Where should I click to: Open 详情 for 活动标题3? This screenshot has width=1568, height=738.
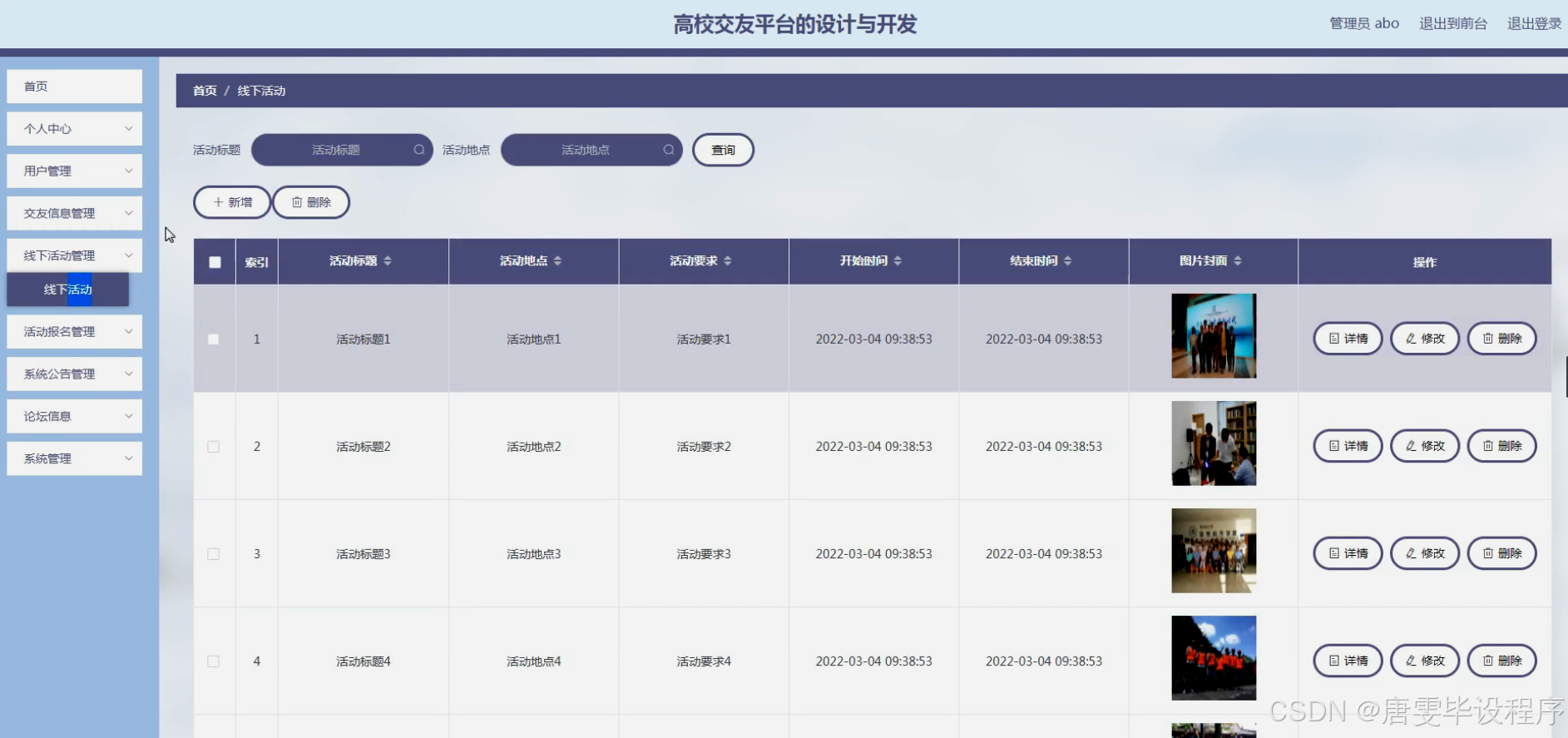[1348, 553]
